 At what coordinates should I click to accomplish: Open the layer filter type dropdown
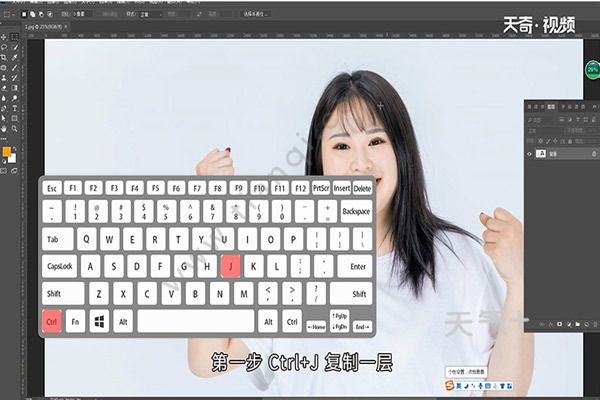541,120
